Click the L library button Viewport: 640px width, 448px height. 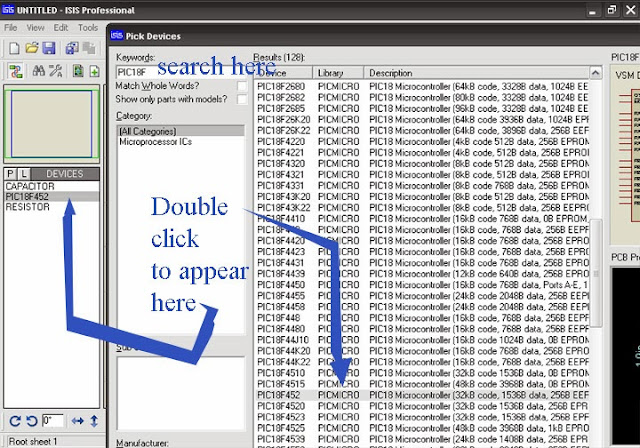point(24,174)
